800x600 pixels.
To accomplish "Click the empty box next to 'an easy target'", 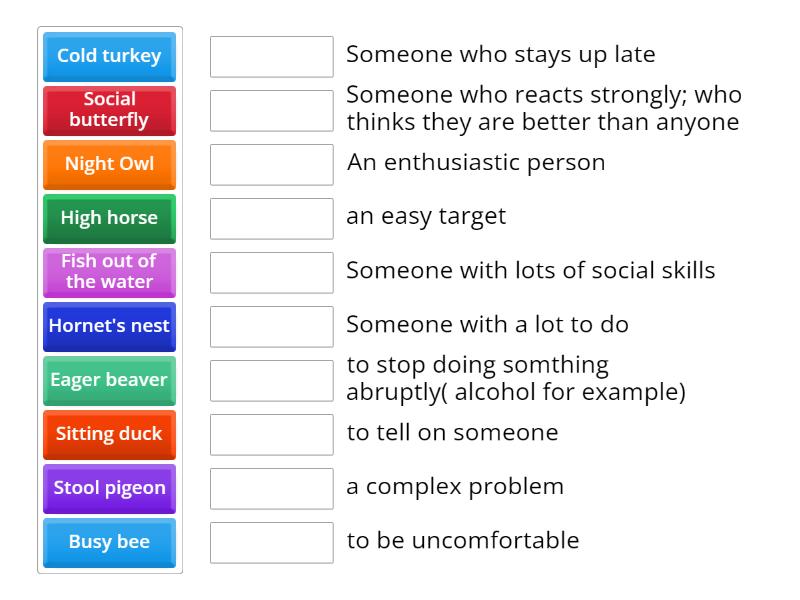I will pos(271,219).
